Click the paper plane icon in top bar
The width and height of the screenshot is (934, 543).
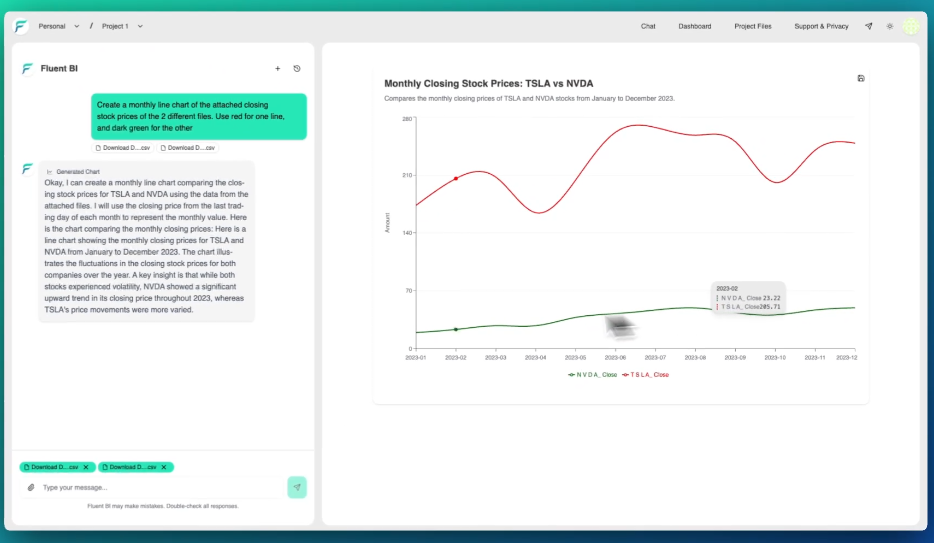pyautogui.click(x=868, y=26)
